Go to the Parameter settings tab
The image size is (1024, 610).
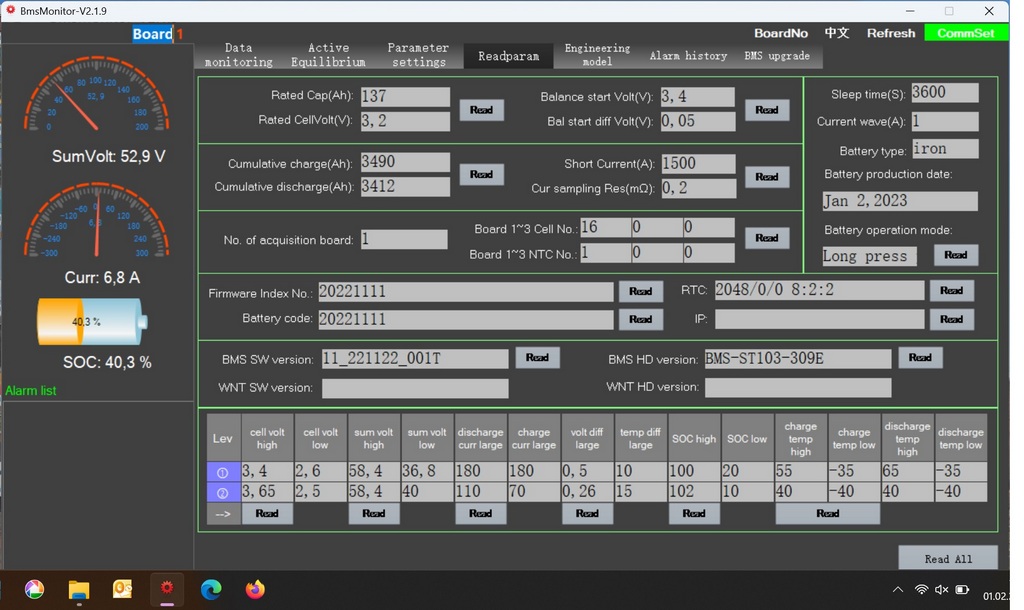click(x=418, y=55)
